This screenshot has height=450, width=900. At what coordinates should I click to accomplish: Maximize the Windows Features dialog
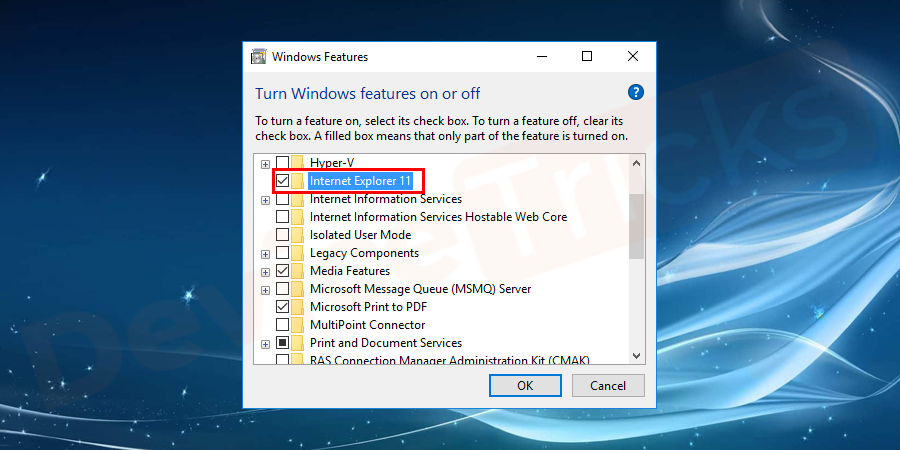point(587,56)
